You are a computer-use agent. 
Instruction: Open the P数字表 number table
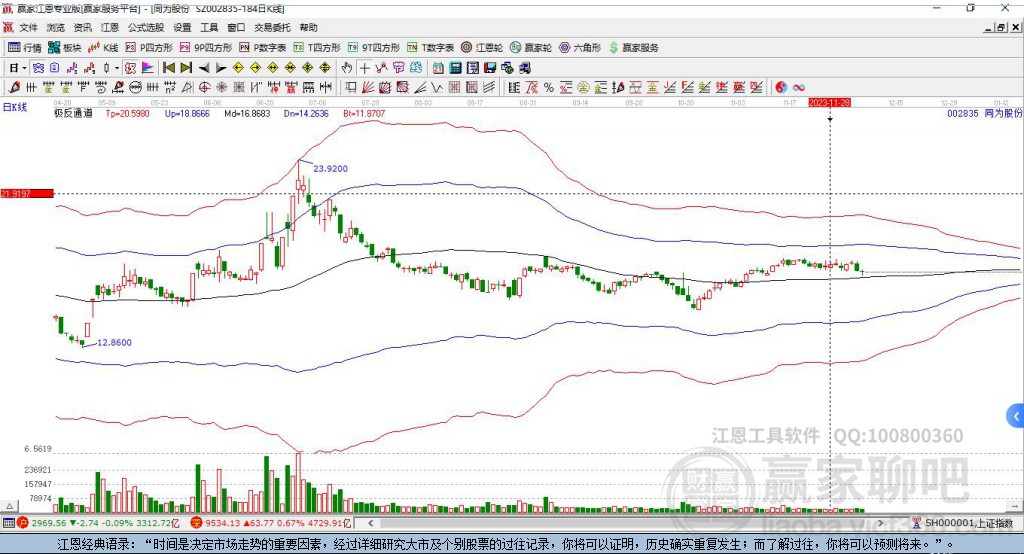[x=263, y=48]
